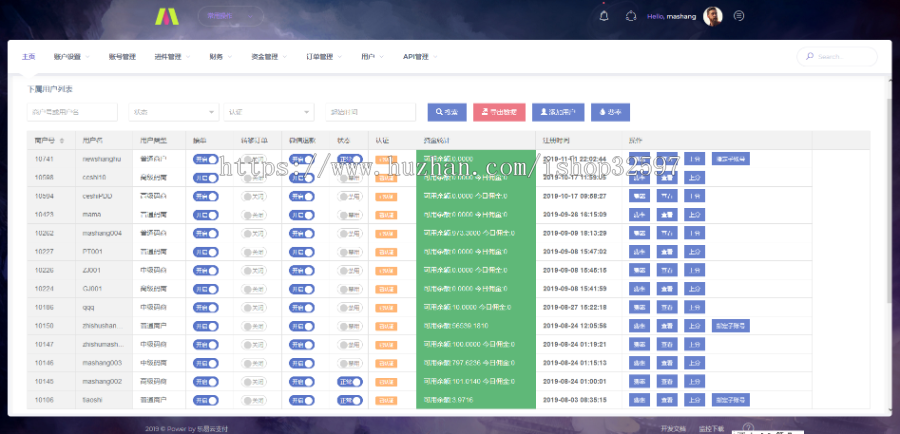The height and width of the screenshot is (434, 900).
Task: Toggle the 状态 switch for mashang003
Action: click(x=350, y=363)
